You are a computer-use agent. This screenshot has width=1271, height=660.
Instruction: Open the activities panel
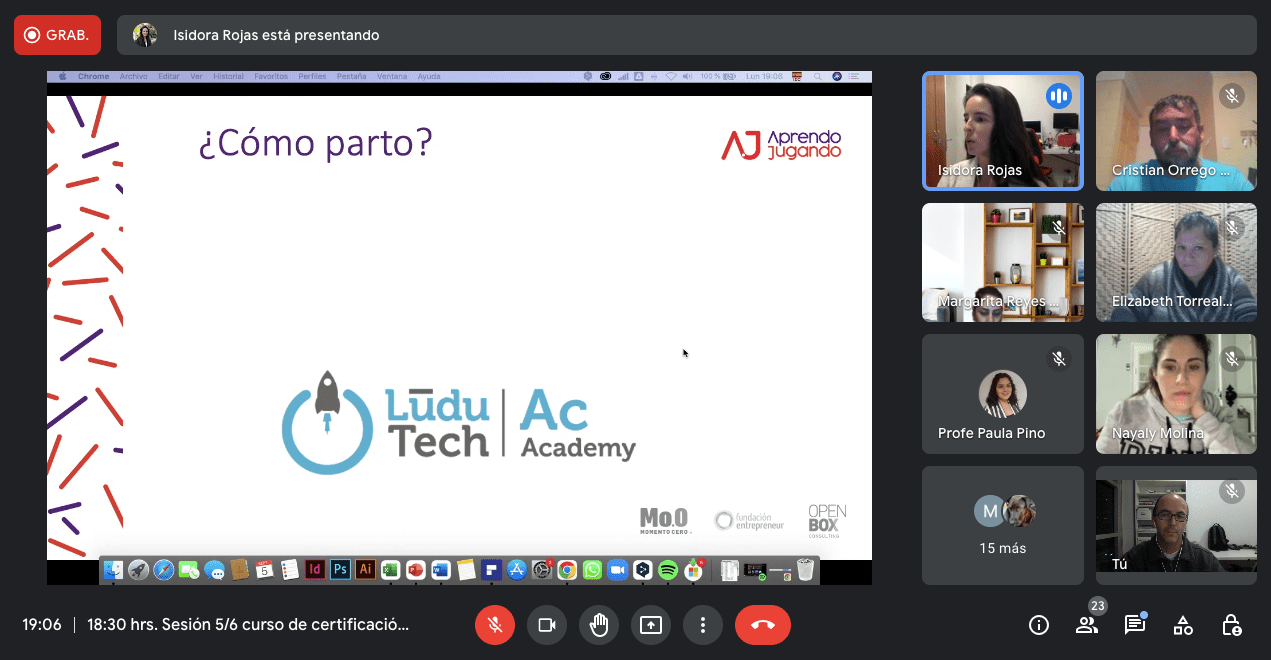[x=1183, y=625]
